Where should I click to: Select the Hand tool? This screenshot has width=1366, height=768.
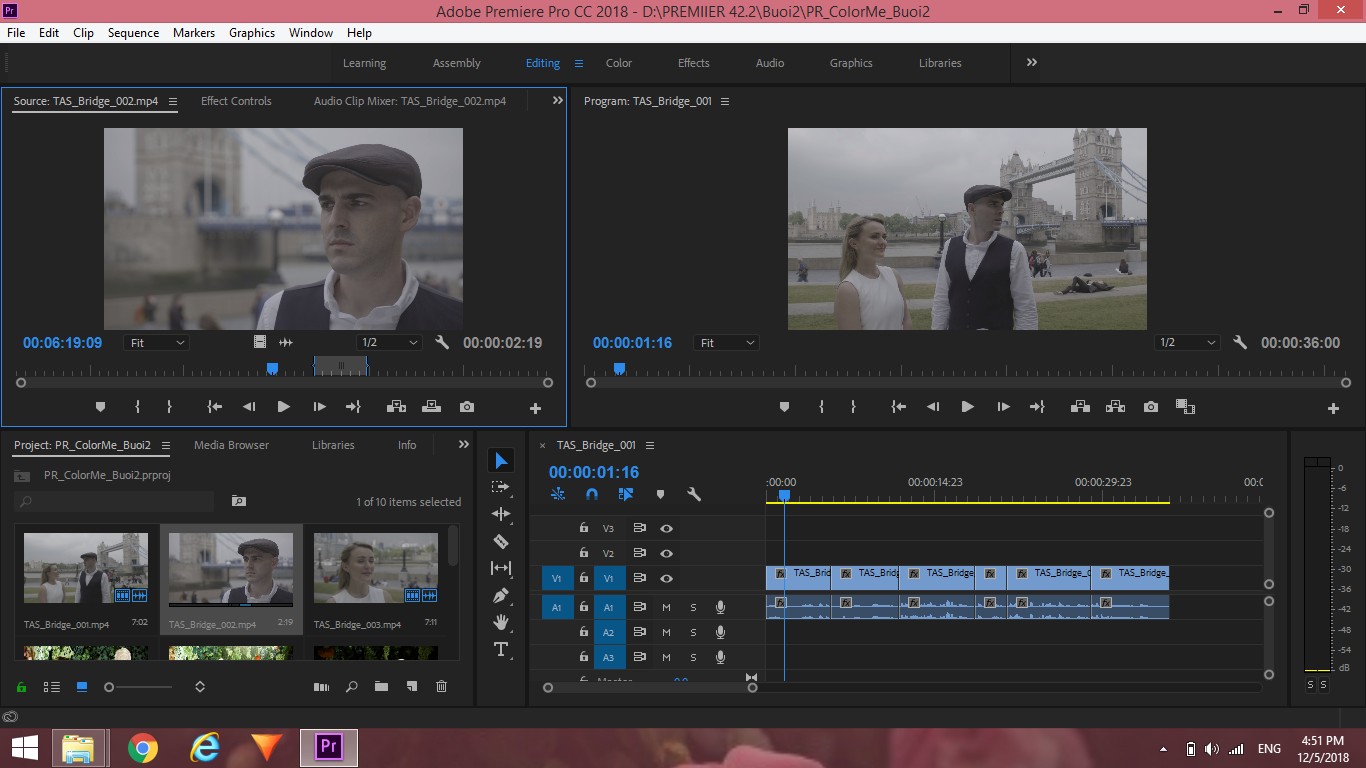(501, 622)
